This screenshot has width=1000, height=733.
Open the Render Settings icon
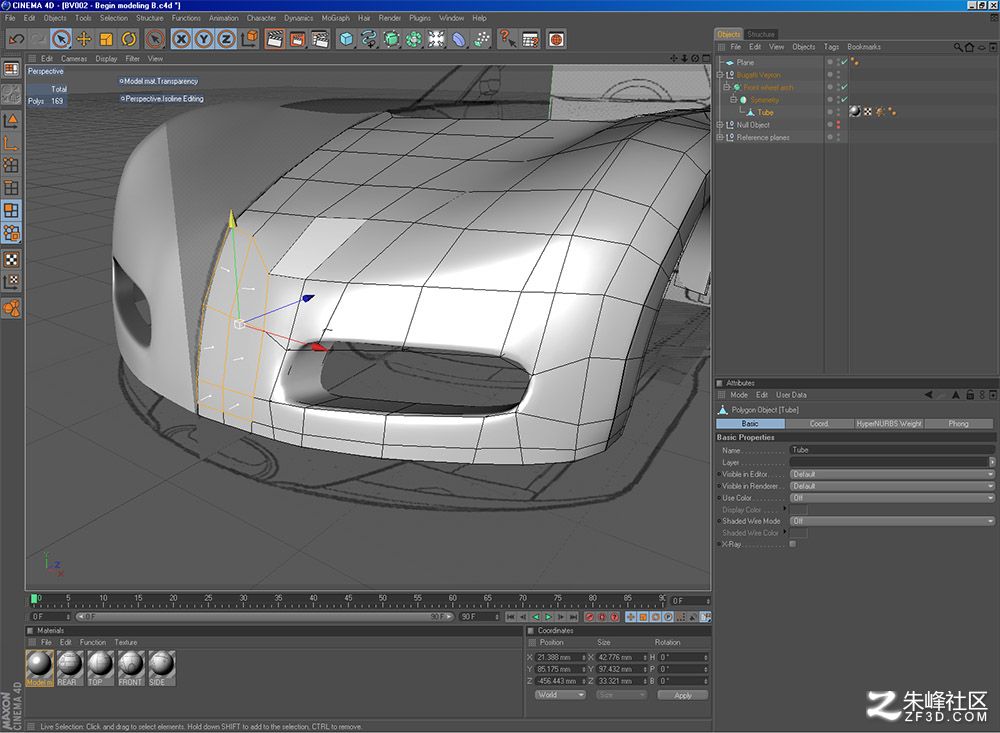(x=320, y=40)
